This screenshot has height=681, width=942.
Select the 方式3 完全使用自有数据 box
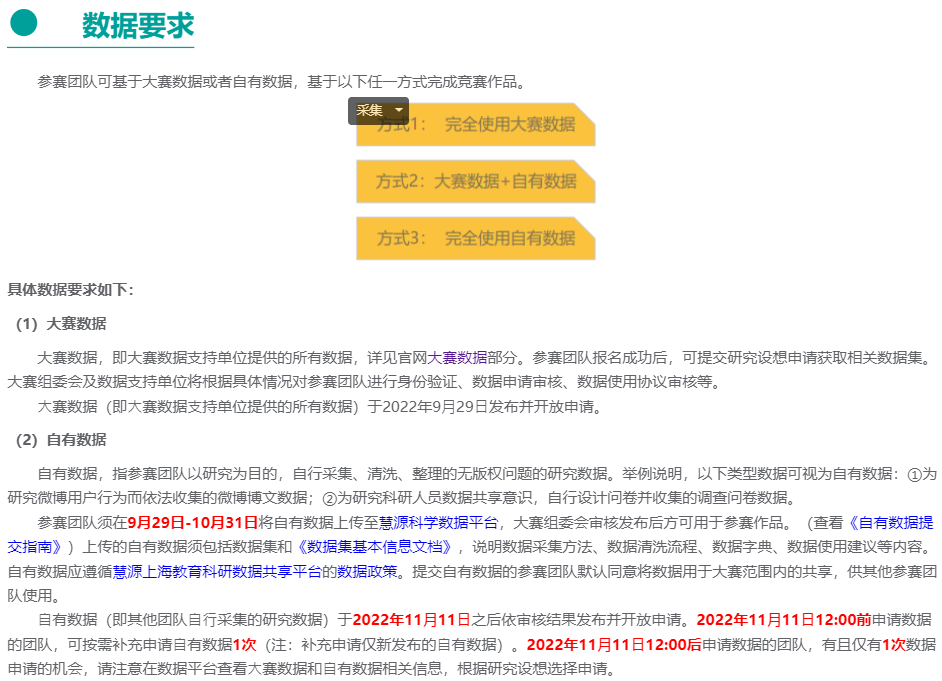click(476, 238)
